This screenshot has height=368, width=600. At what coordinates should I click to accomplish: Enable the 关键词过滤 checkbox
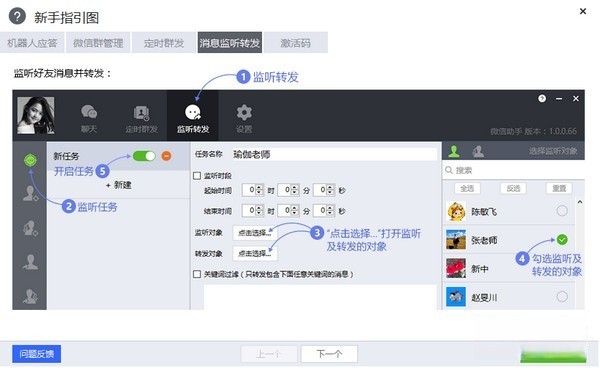[x=197, y=274]
